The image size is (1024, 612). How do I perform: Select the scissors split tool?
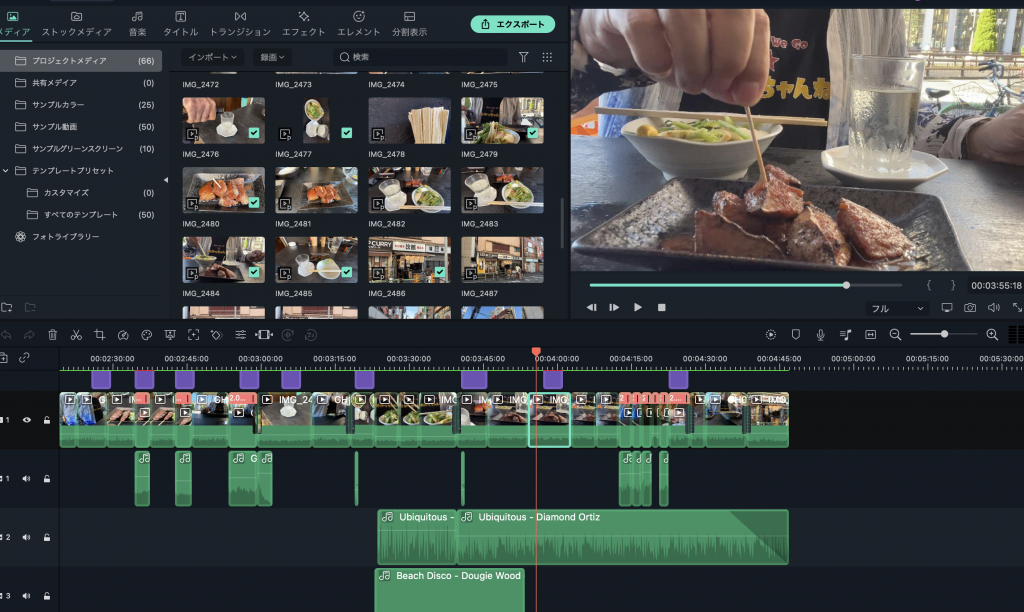(x=76, y=335)
